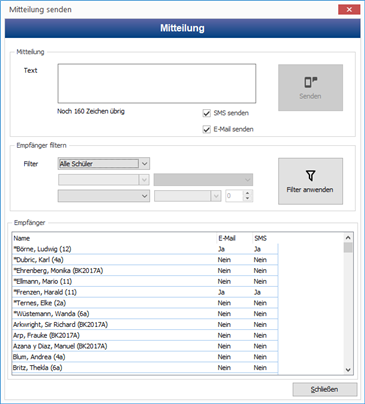This screenshot has height=404, width=365.
Task: Open the third-row left filter combo box
Action: [x=104, y=196]
